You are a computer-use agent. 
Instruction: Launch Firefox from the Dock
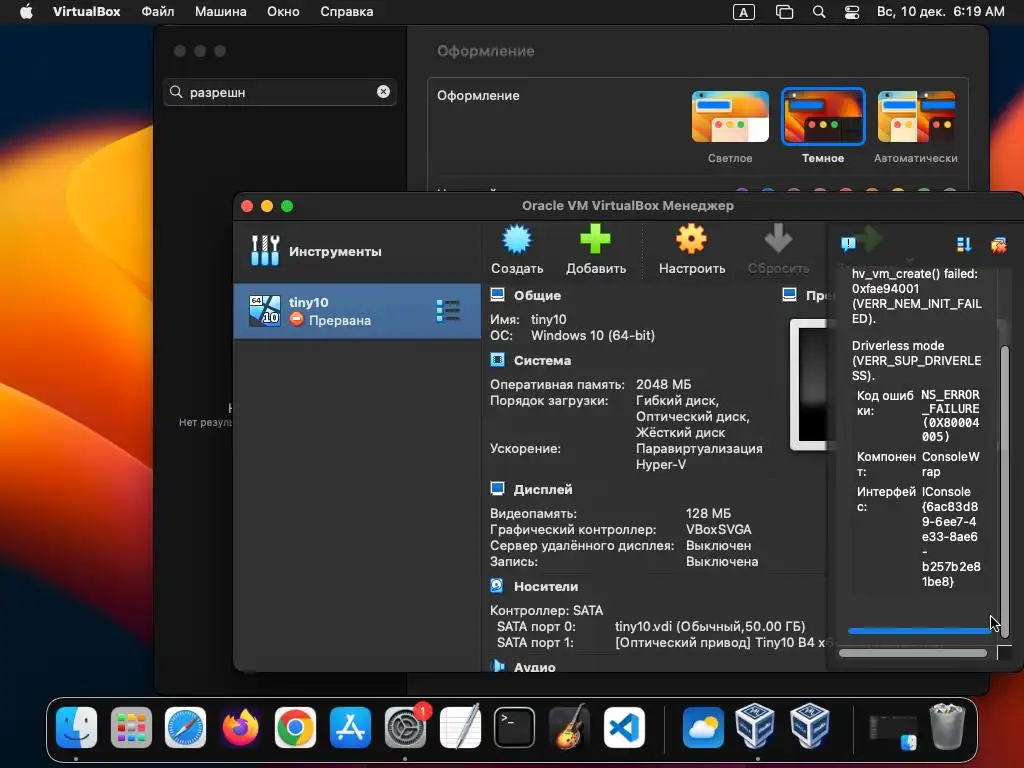240,727
